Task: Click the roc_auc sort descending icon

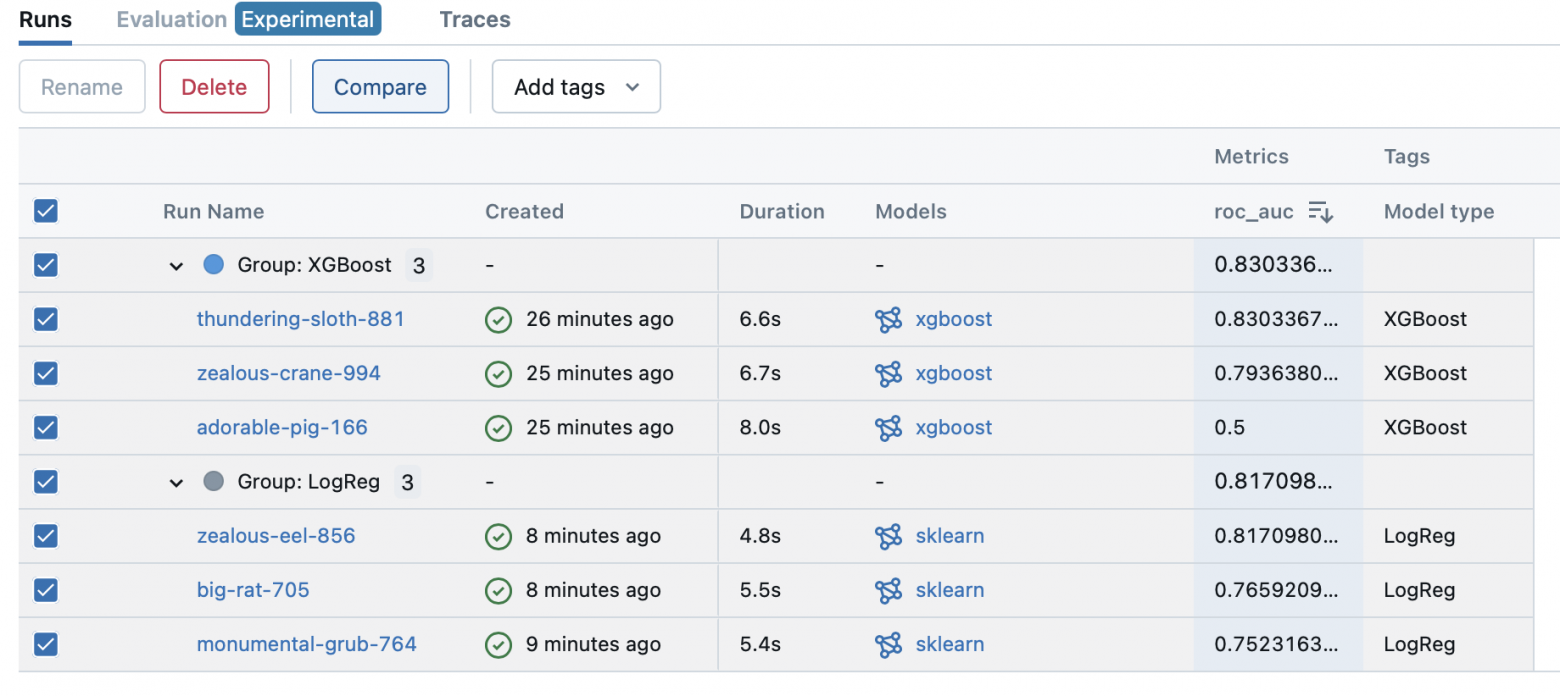Action: [1321, 212]
